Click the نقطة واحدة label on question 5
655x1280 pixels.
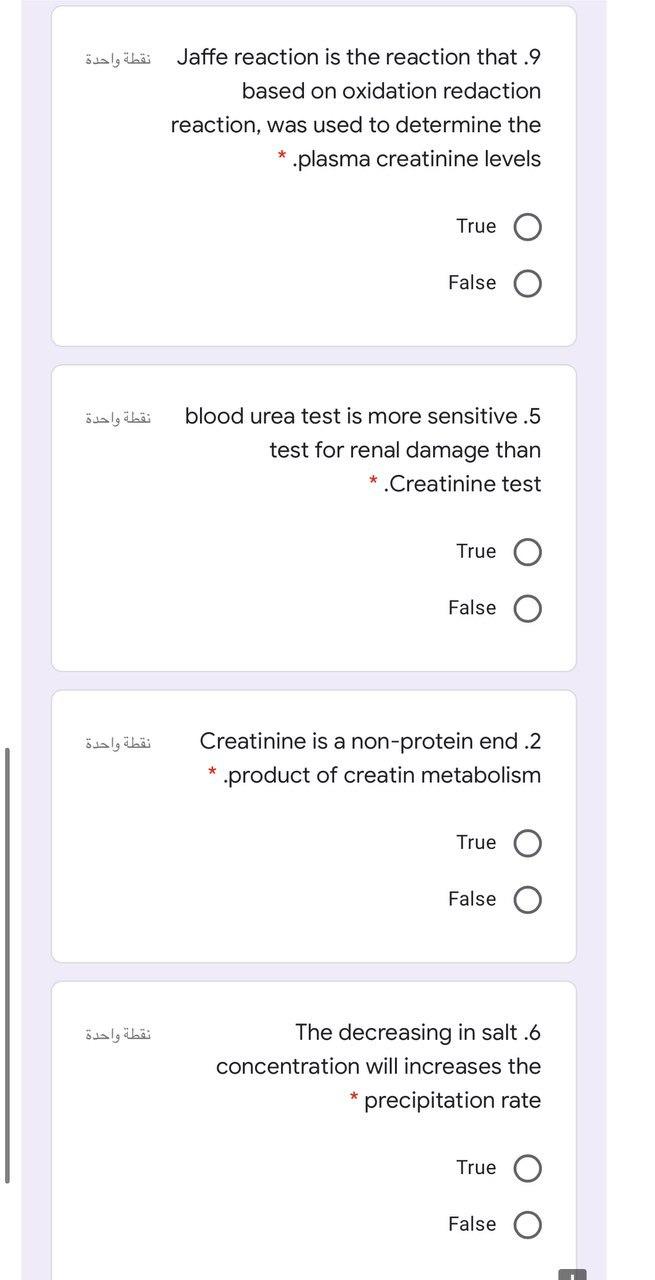[117, 417]
